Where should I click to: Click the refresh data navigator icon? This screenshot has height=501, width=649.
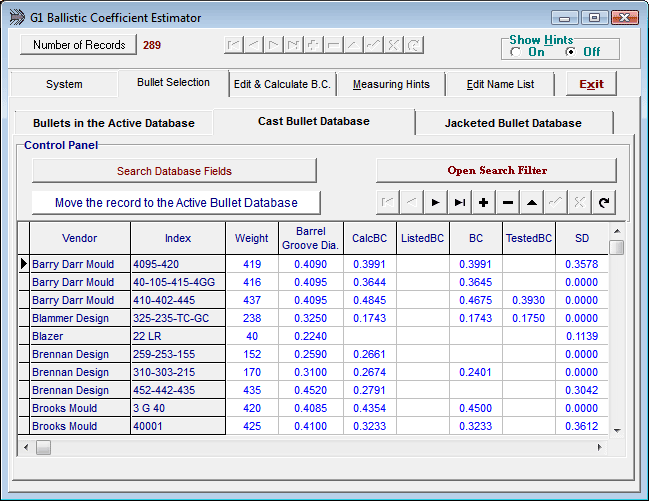(x=604, y=202)
